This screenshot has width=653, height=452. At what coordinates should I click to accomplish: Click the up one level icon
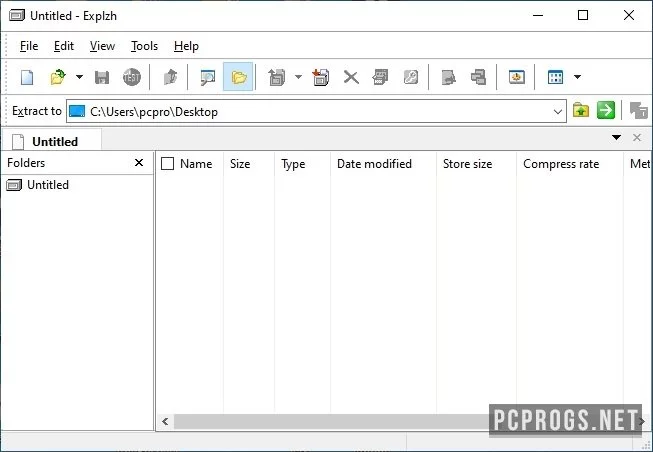(x=170, y=77)
